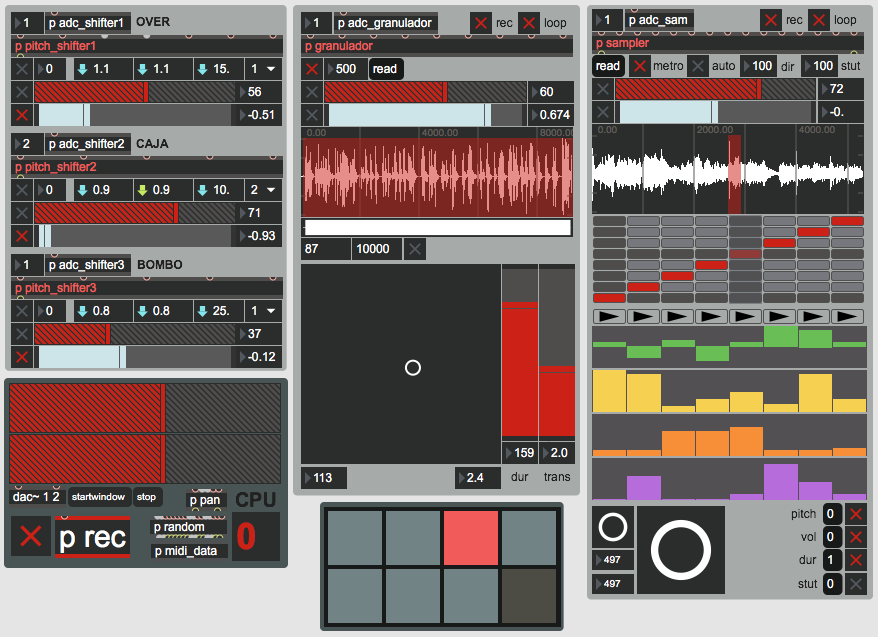Toggle the X beside the sampler vol value

point(856,537)
